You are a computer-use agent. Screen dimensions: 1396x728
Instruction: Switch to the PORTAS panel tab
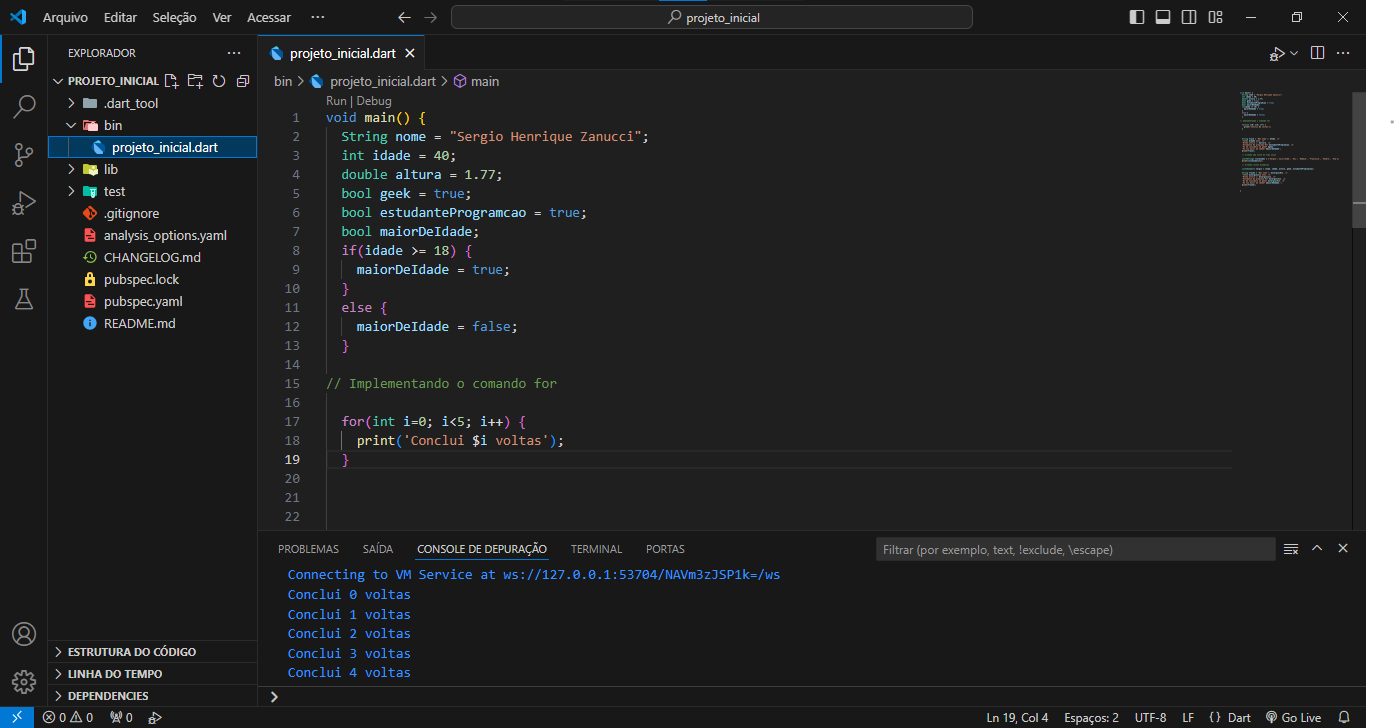[x=665, y=549]
